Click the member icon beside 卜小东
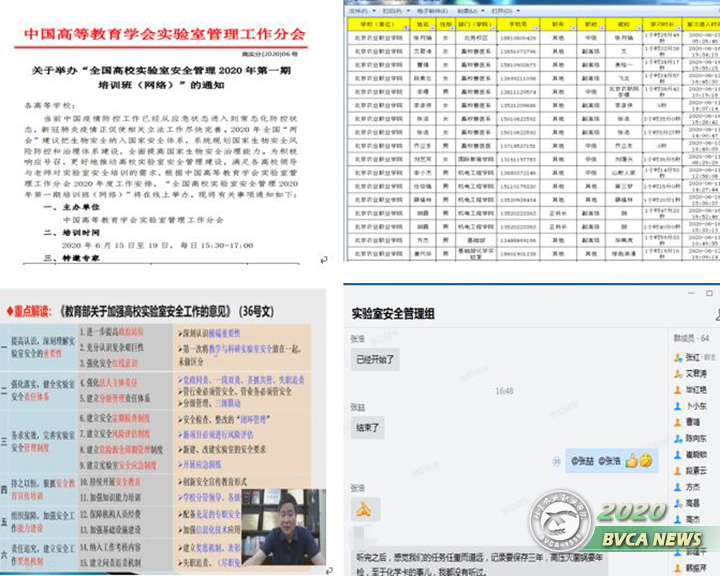This screenshot has height=576, width=720. click(677, 406)
